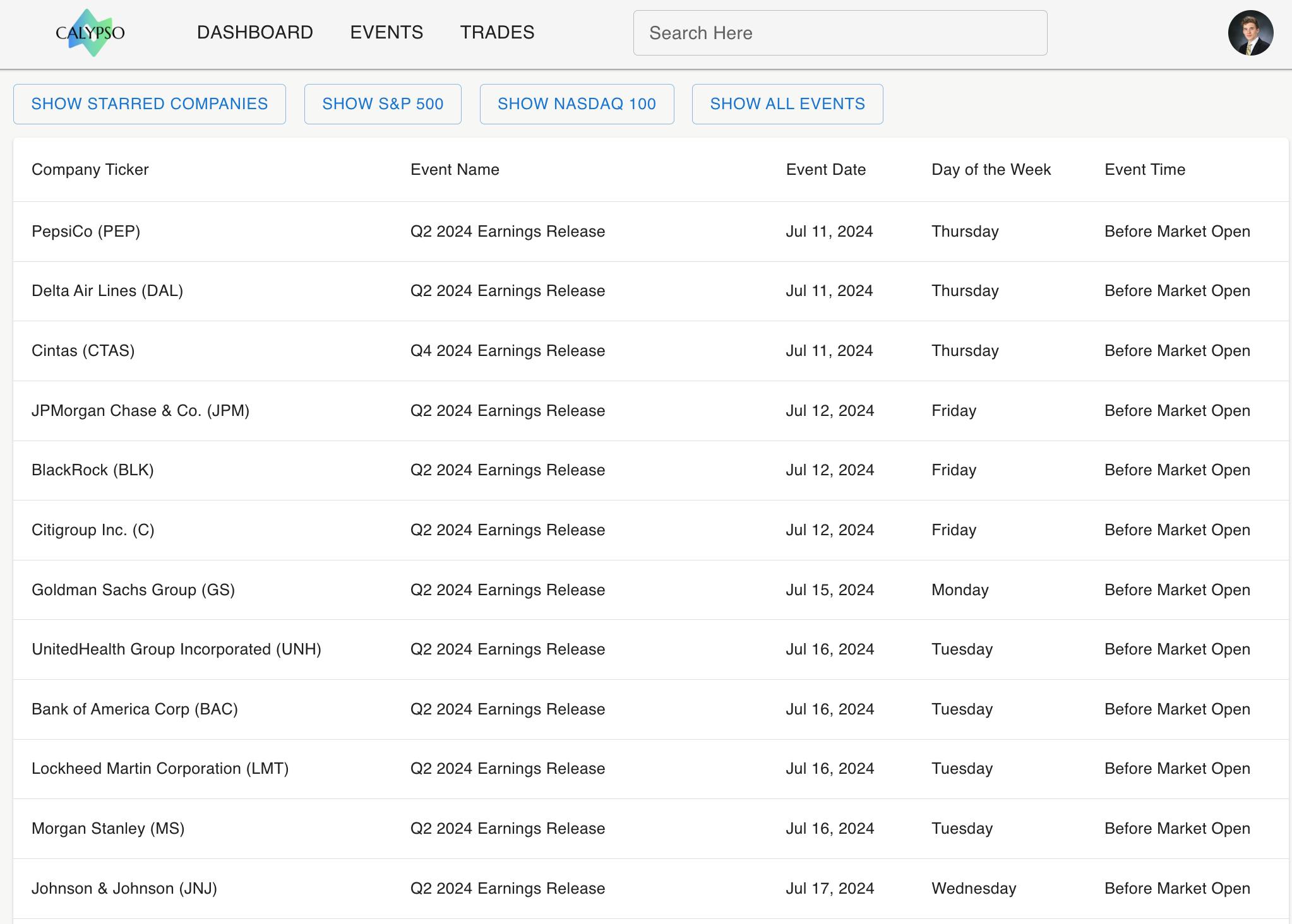Click Friday in the BlackRock row
This screenshot has height=924, width=1292.
click(954, 470)
